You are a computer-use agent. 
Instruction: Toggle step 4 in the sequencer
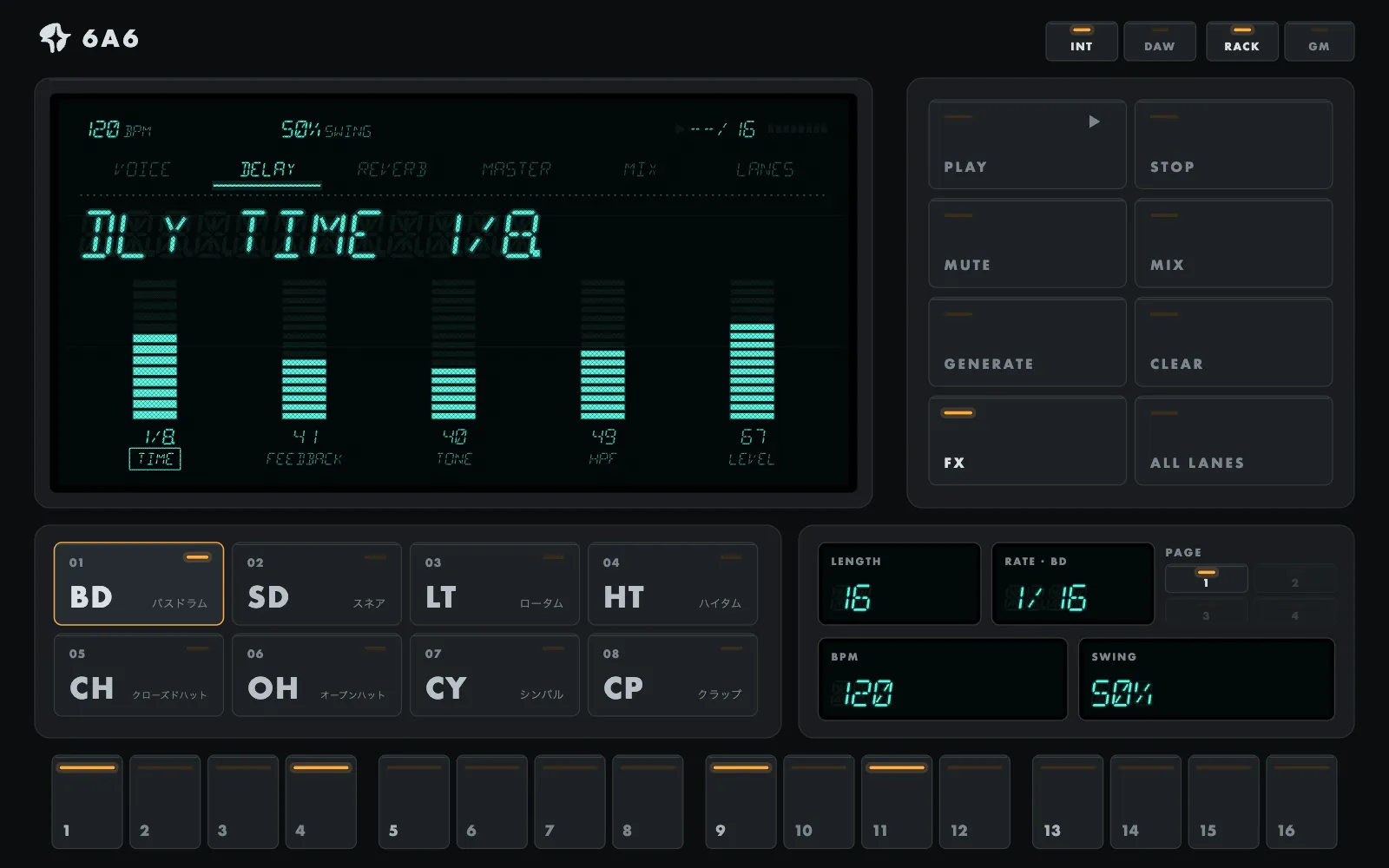pos(321,802)
